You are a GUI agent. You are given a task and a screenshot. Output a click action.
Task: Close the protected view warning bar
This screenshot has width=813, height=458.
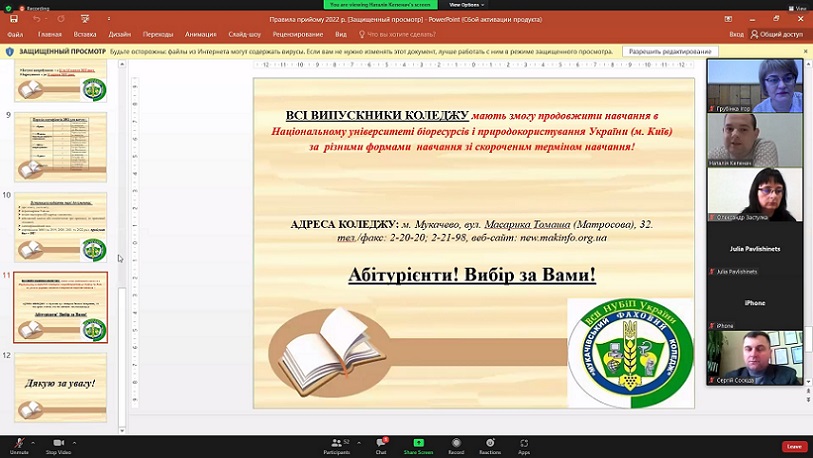[806, 51]
